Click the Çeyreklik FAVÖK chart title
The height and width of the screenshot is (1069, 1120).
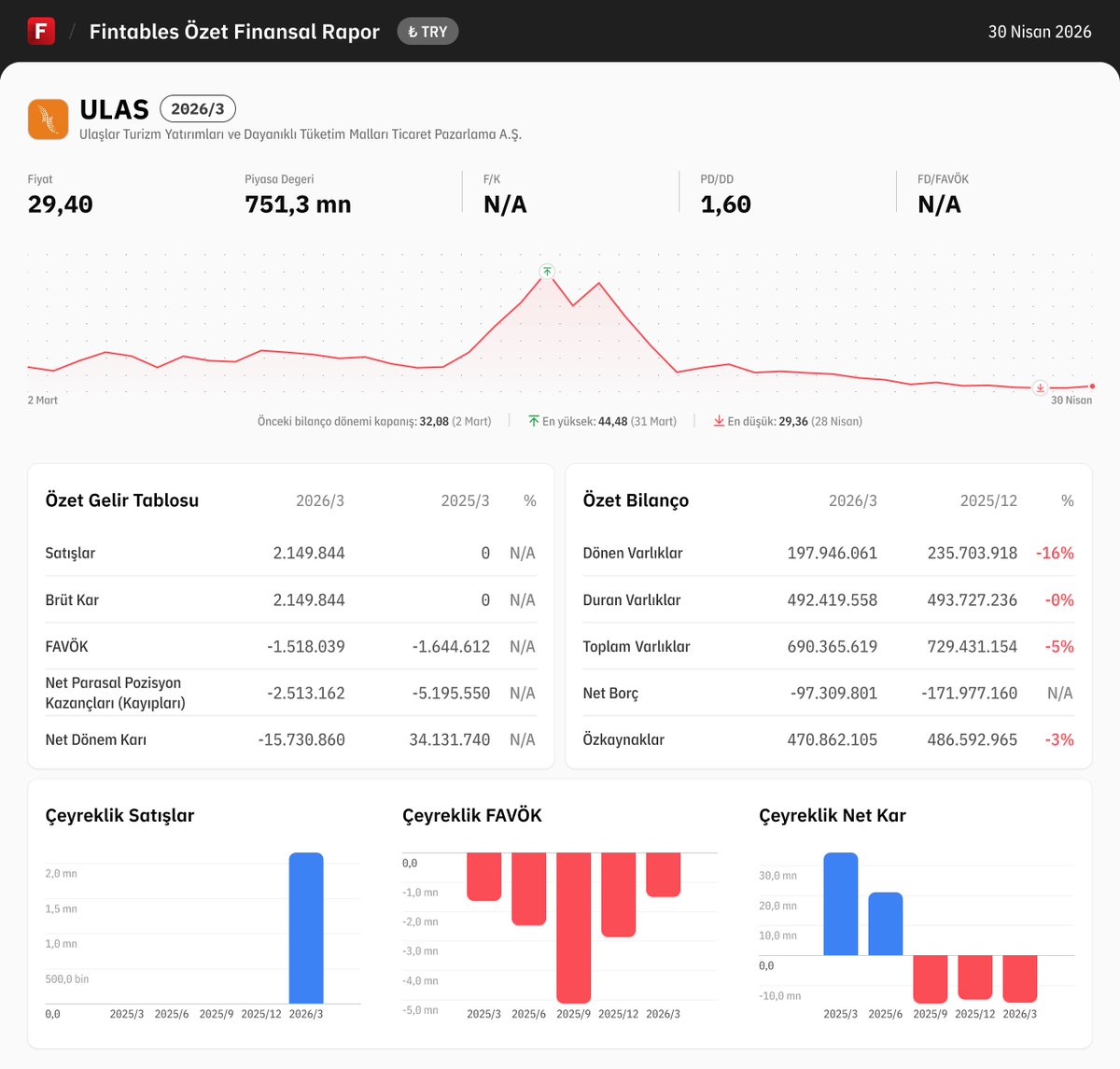click(471, 815)
